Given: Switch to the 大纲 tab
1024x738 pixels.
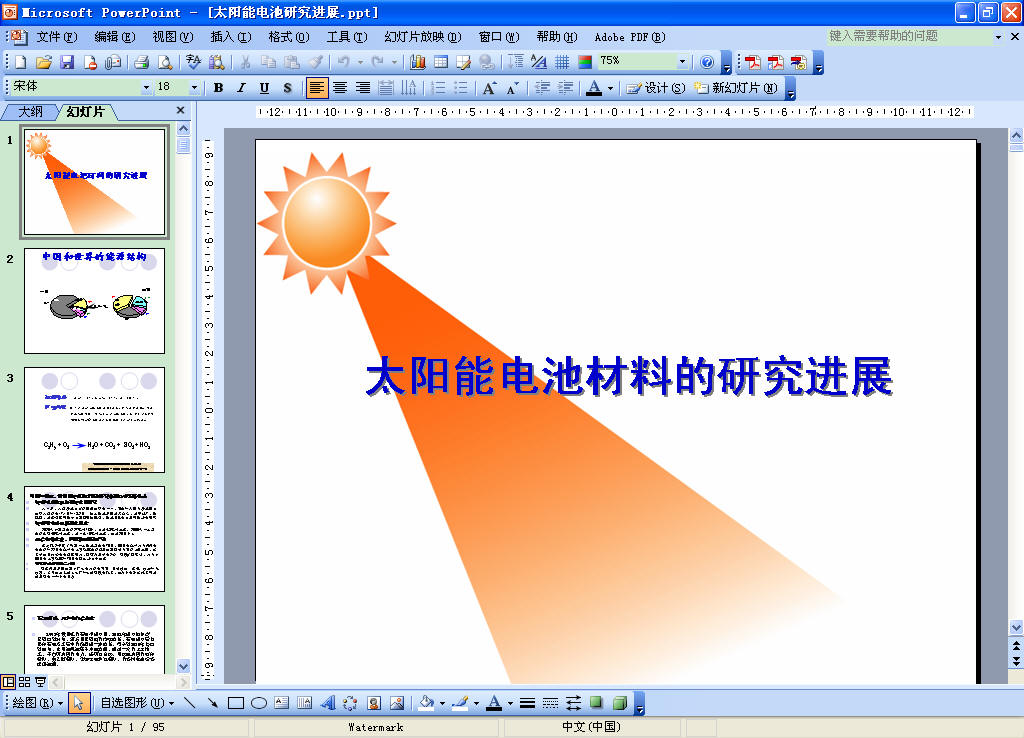Looking at the screenshot, I should pos(30,112).
